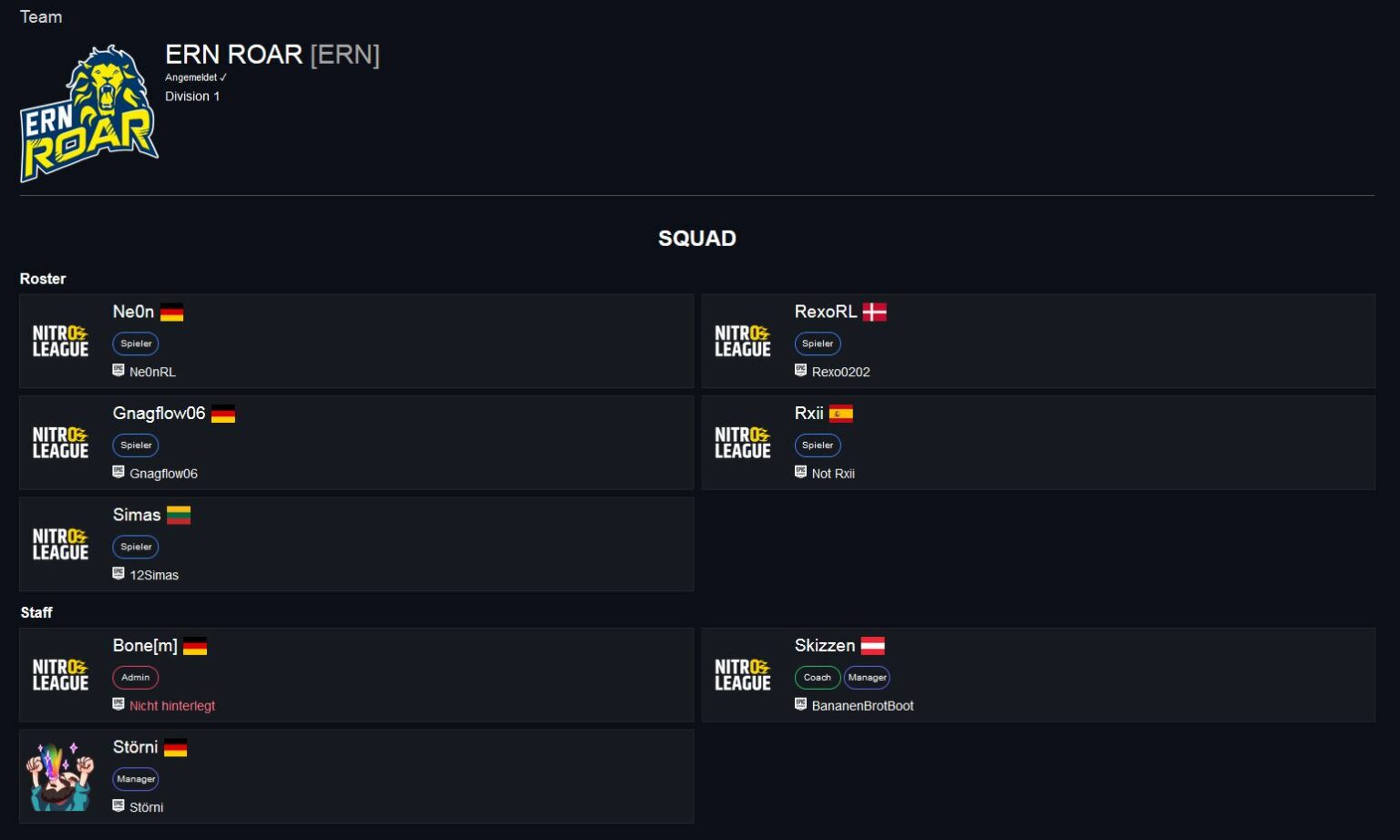
Task: Click the ERN ROAR [ERN] team title
Action: [x=272, y=55]
